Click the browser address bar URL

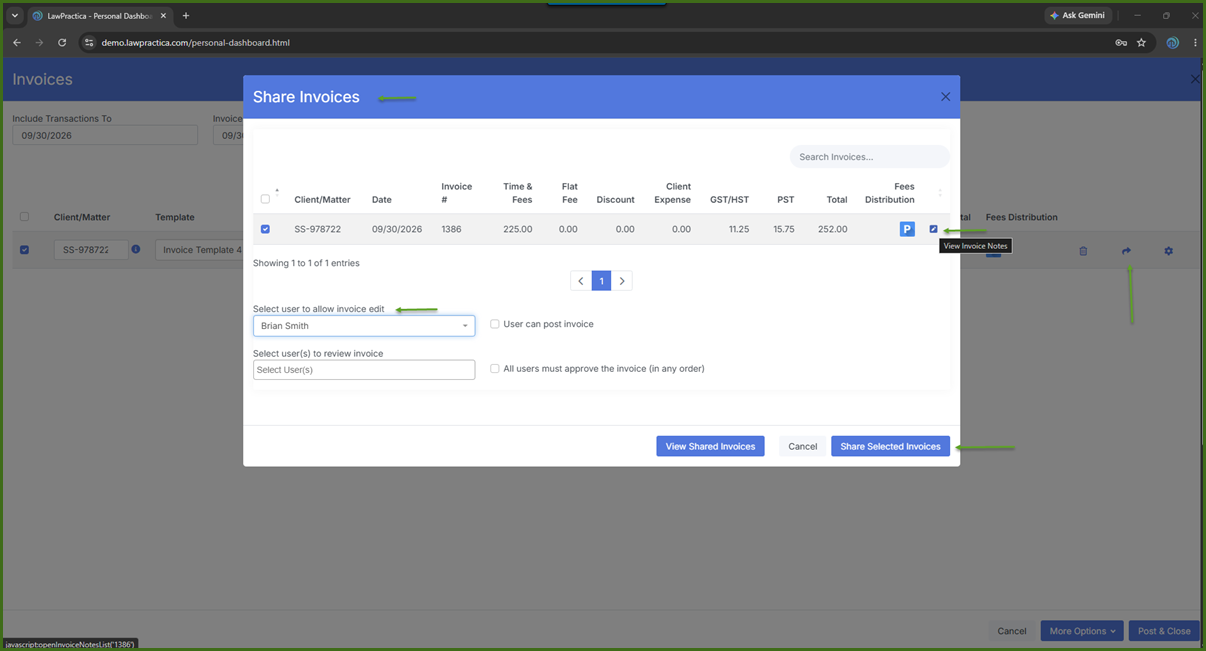tap(195, 43)
